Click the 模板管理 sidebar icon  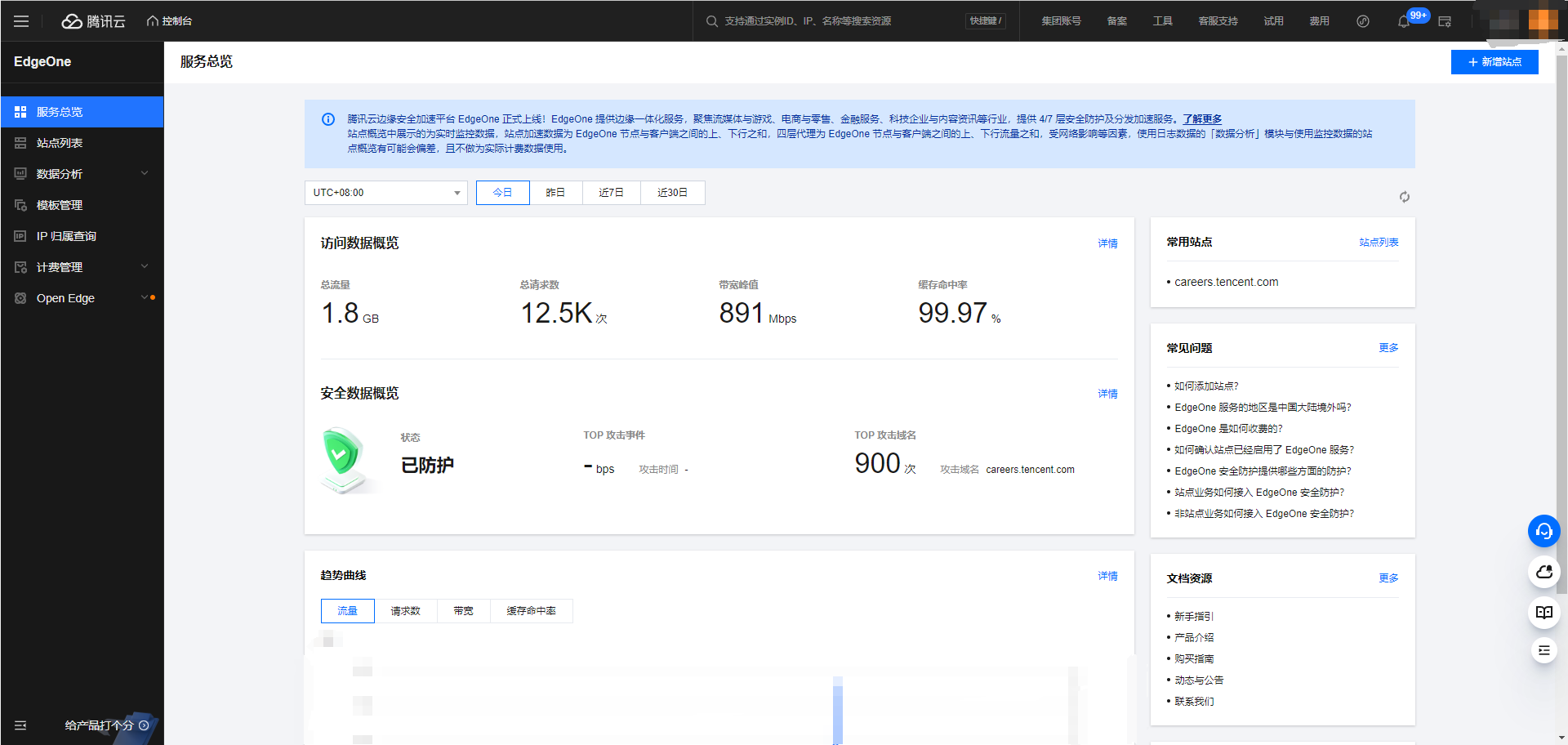tap(20, 205)
